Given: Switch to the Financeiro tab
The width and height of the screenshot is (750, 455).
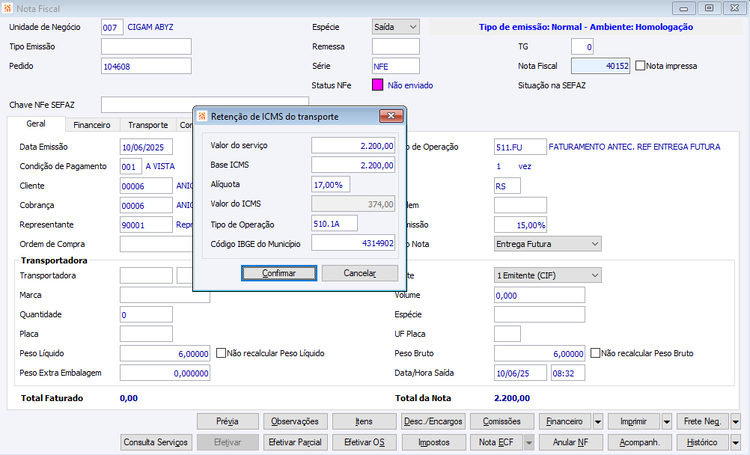Looking at the screenshot, I should point(92,125).
